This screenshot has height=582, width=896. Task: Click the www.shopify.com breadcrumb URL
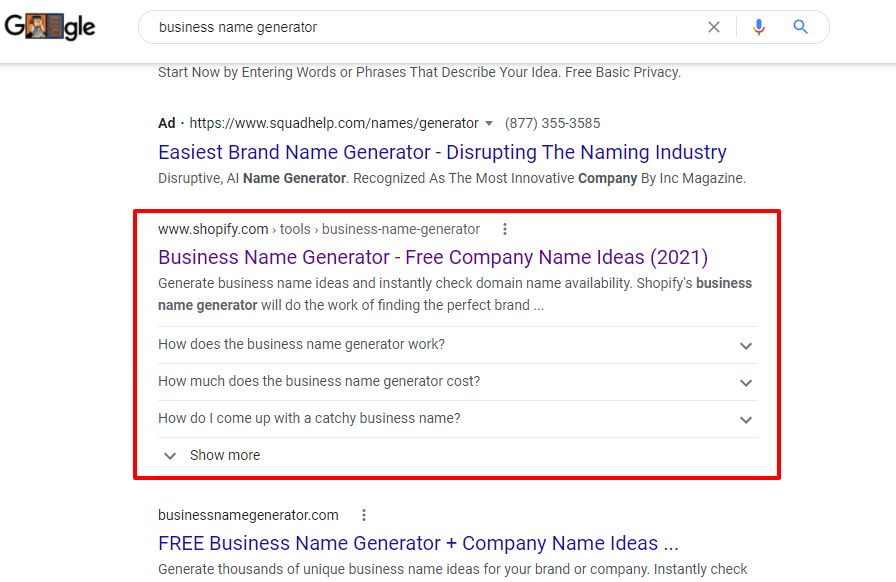coord(213,229)
